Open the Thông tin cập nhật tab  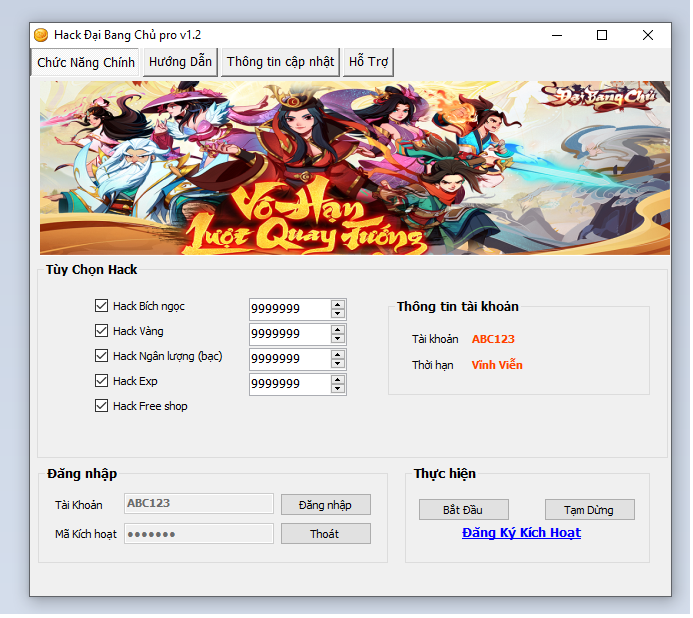tap(280, 62)
